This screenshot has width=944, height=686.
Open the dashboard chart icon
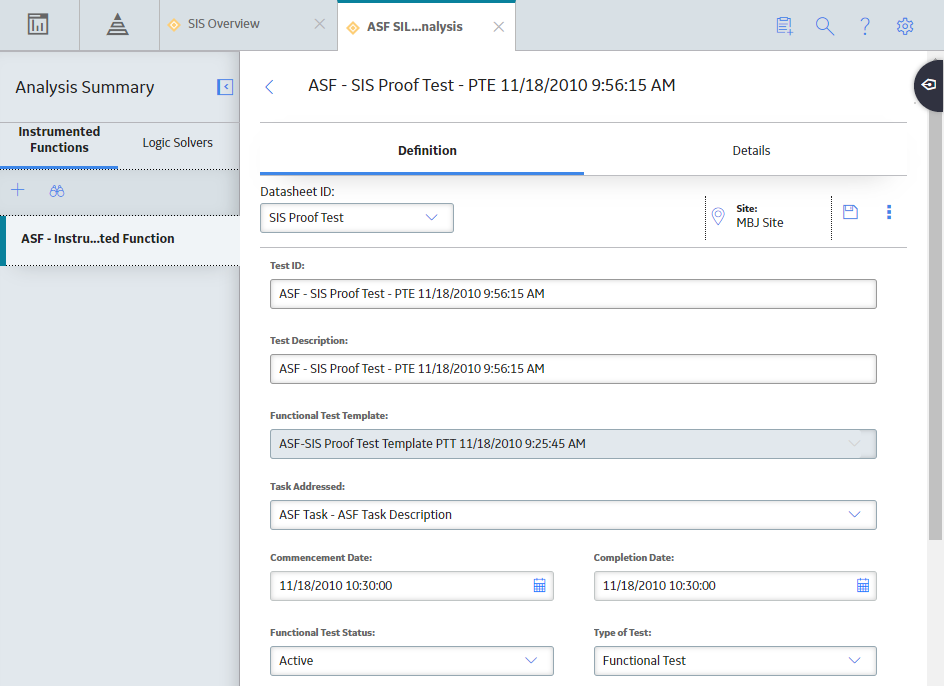tap(38, 25)
